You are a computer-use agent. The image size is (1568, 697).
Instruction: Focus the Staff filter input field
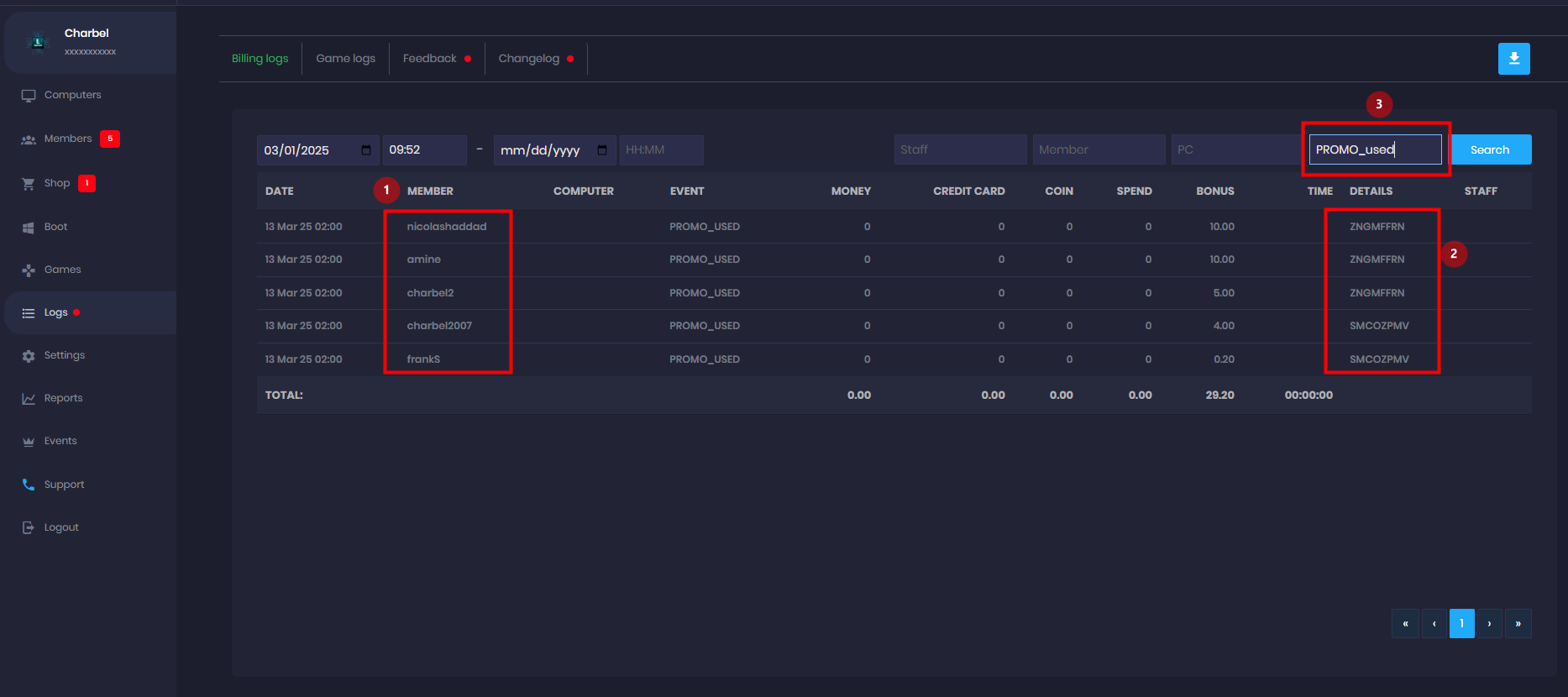point(959,150)
